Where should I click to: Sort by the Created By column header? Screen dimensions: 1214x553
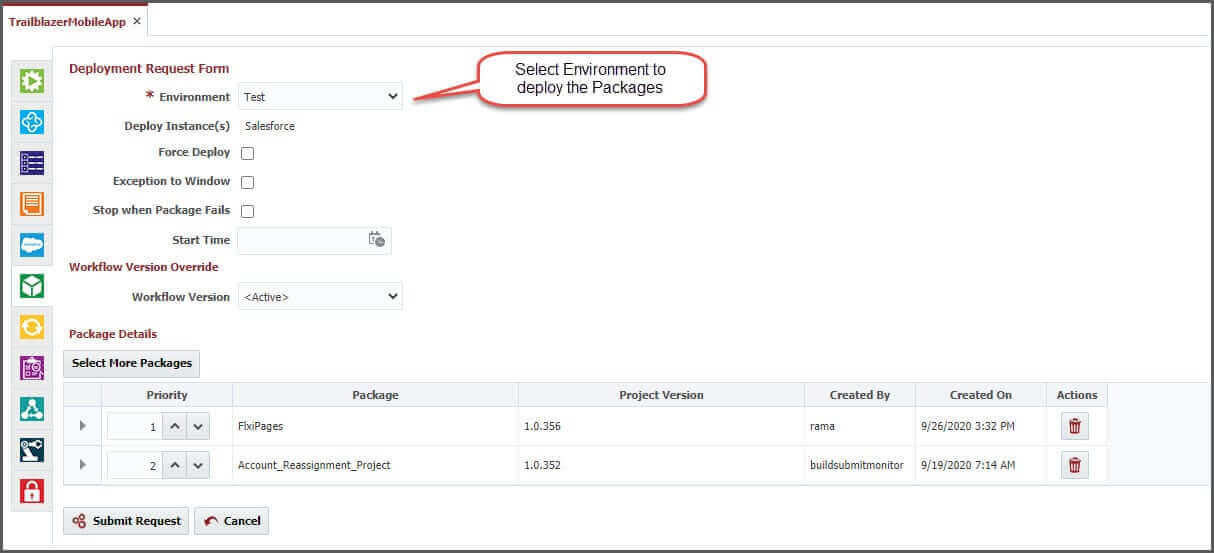(x=860, y=395)
